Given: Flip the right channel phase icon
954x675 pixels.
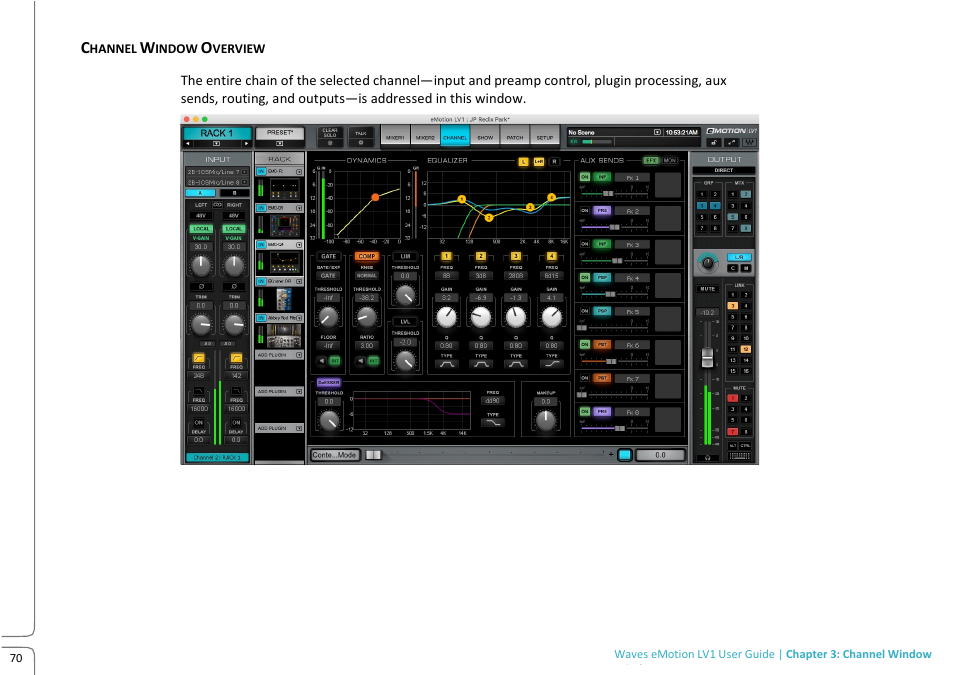Looking at the screenshot, I should pyautogui.click(x=234, y=286).
